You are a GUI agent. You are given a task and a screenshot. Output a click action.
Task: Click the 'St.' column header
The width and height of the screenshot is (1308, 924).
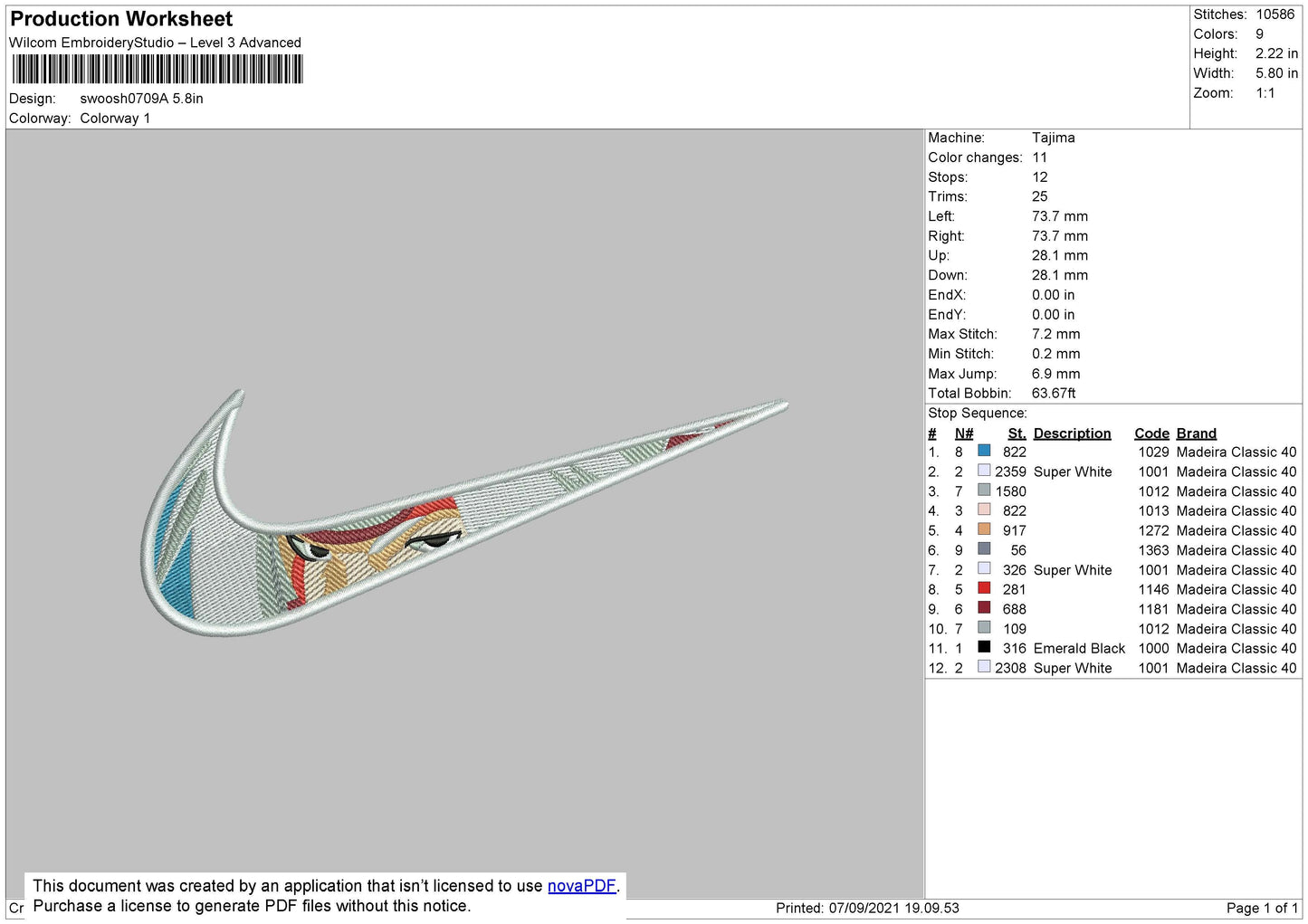coord(1017,433)
